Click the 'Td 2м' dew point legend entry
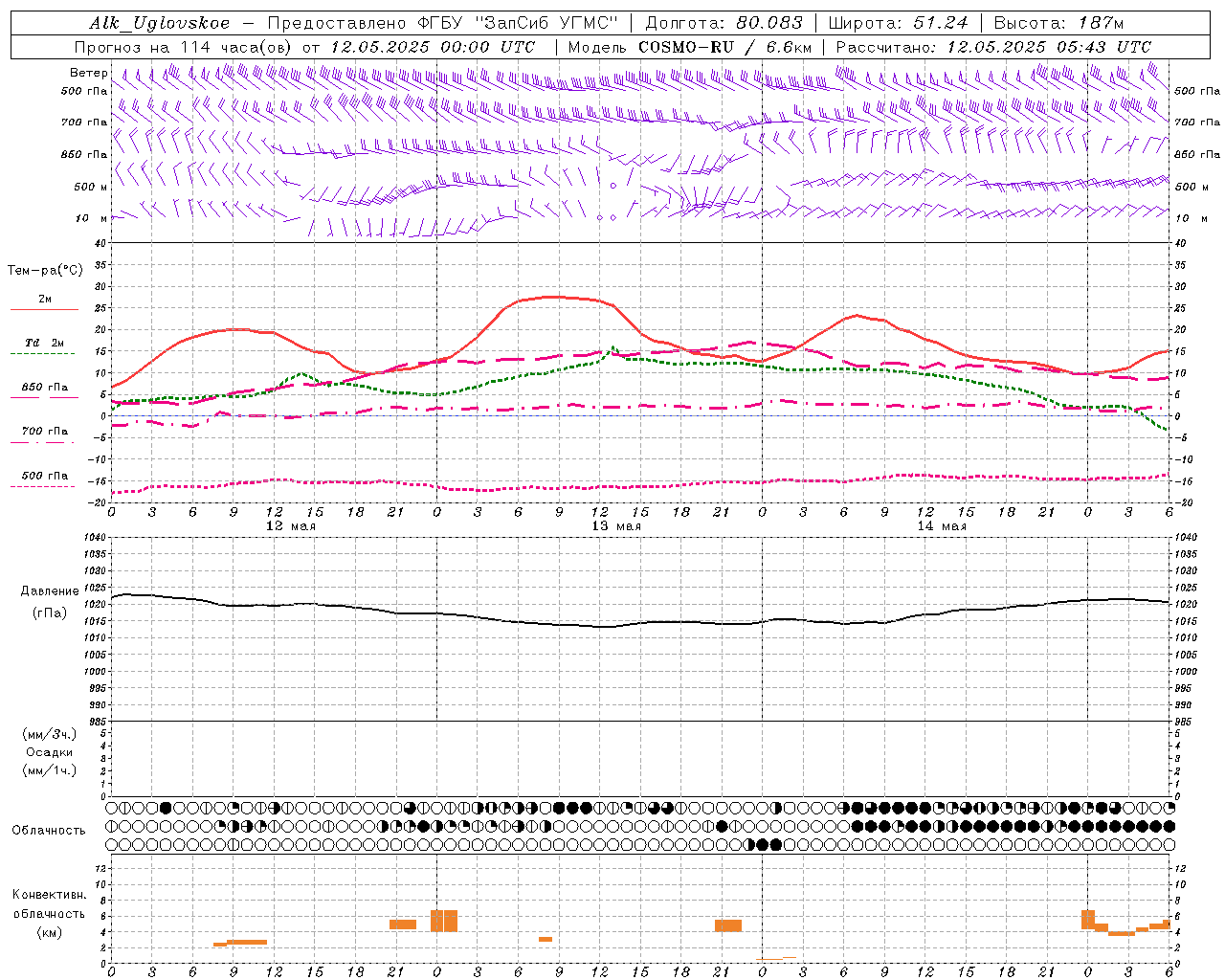Viewport: 1225px width, 980px height. [x=45, y=343]
